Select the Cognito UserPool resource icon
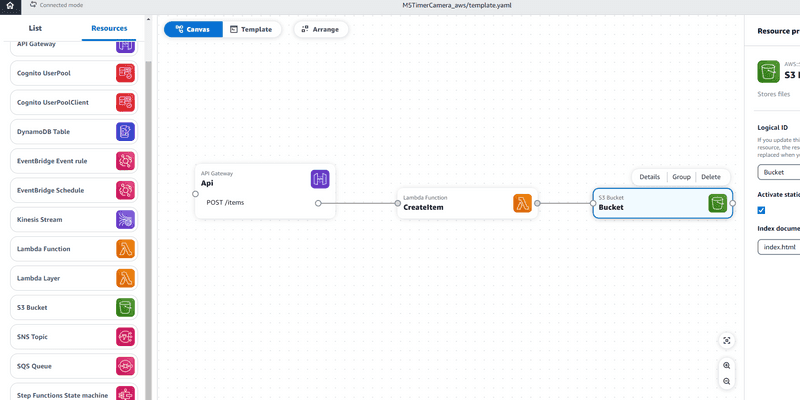 click(126, 73)
